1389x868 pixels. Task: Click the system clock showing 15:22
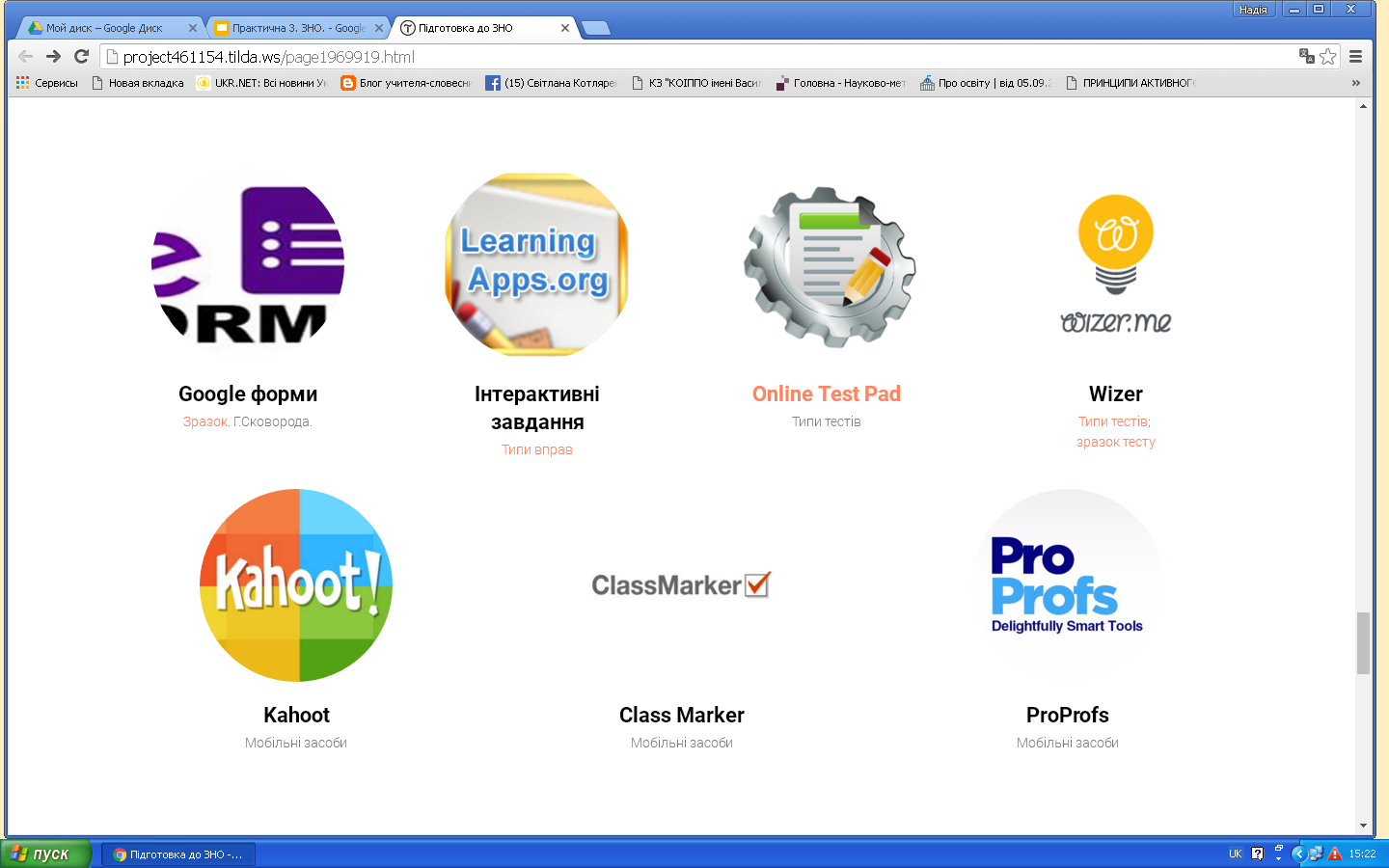pos(1362,854)
